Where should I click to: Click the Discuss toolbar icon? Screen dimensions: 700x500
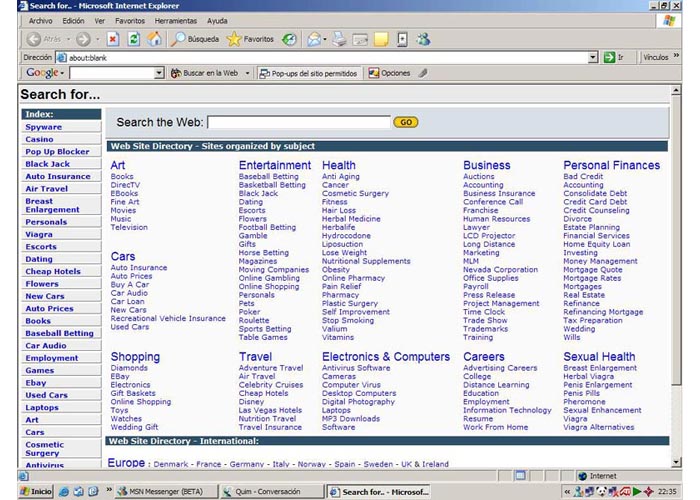click(402, 39)
